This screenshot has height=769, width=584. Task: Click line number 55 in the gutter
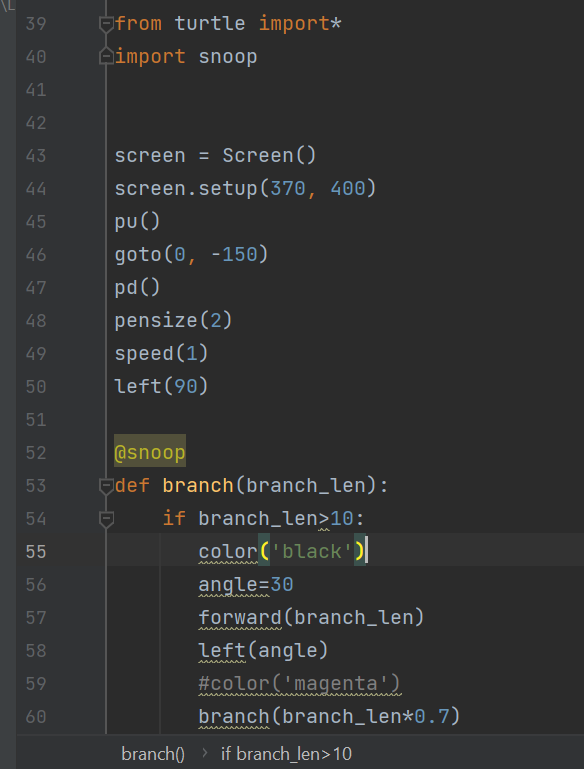click(36, 552)
